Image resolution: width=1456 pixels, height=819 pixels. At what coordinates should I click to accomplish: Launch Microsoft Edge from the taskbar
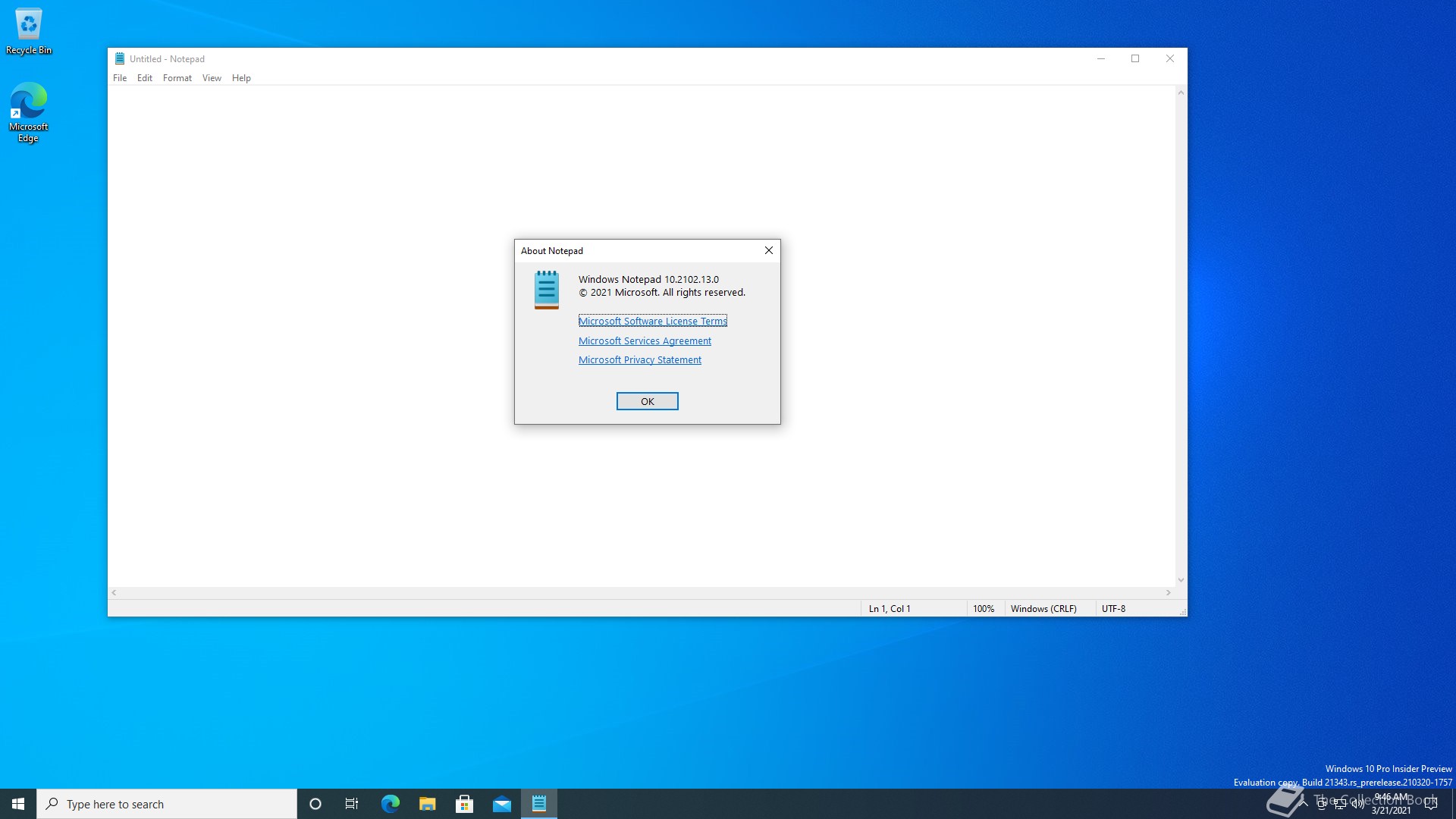(x=390, y=804)
